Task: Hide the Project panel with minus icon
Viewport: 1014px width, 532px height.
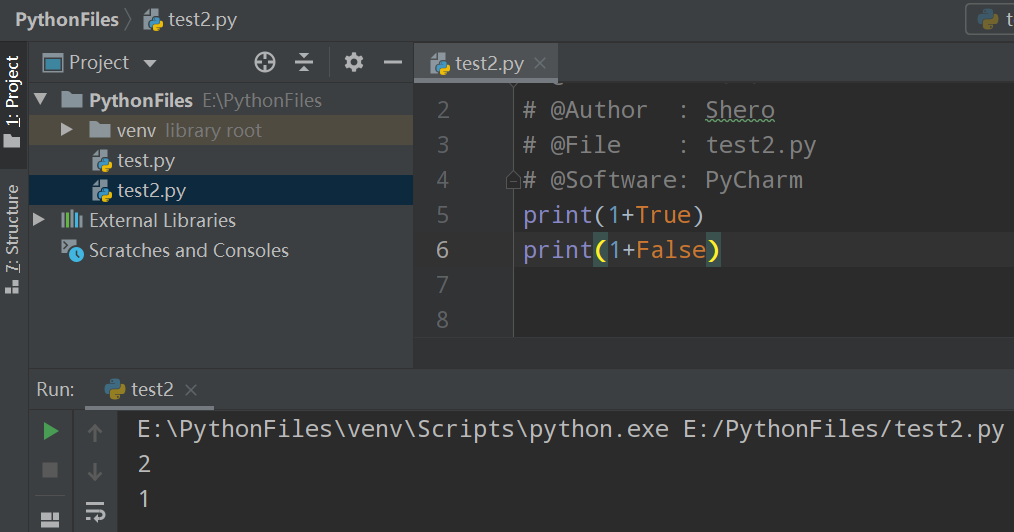Action: tap(393, 63)
